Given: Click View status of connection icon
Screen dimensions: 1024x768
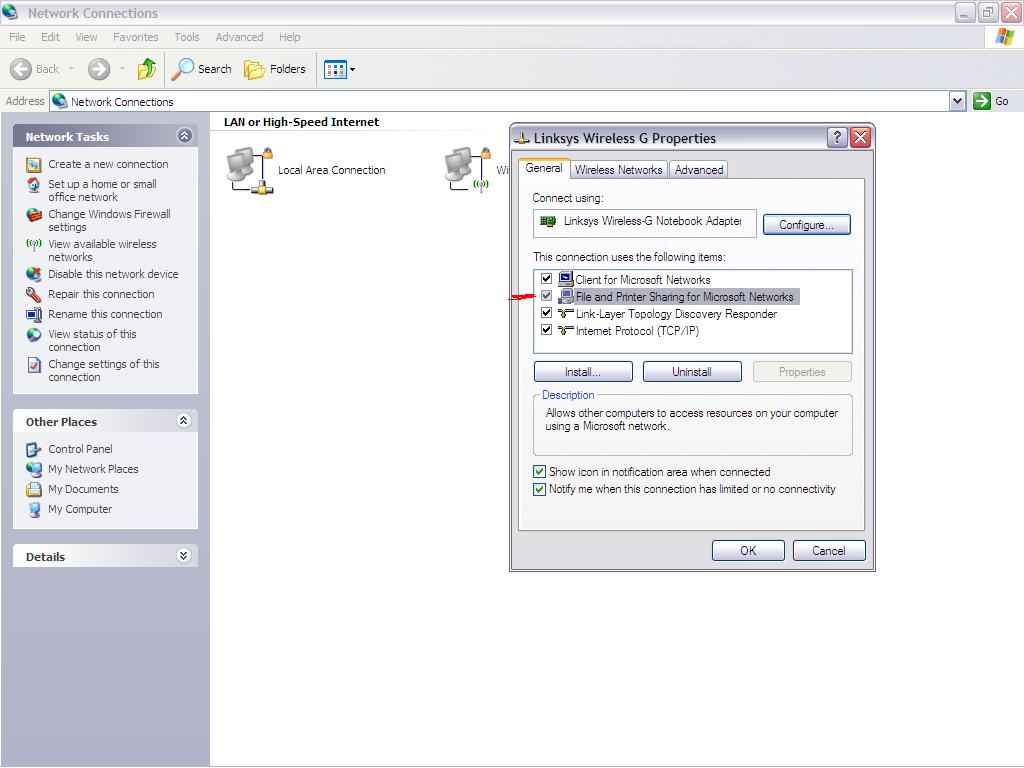Looking at the screenshot, I should tap(34, 335).
